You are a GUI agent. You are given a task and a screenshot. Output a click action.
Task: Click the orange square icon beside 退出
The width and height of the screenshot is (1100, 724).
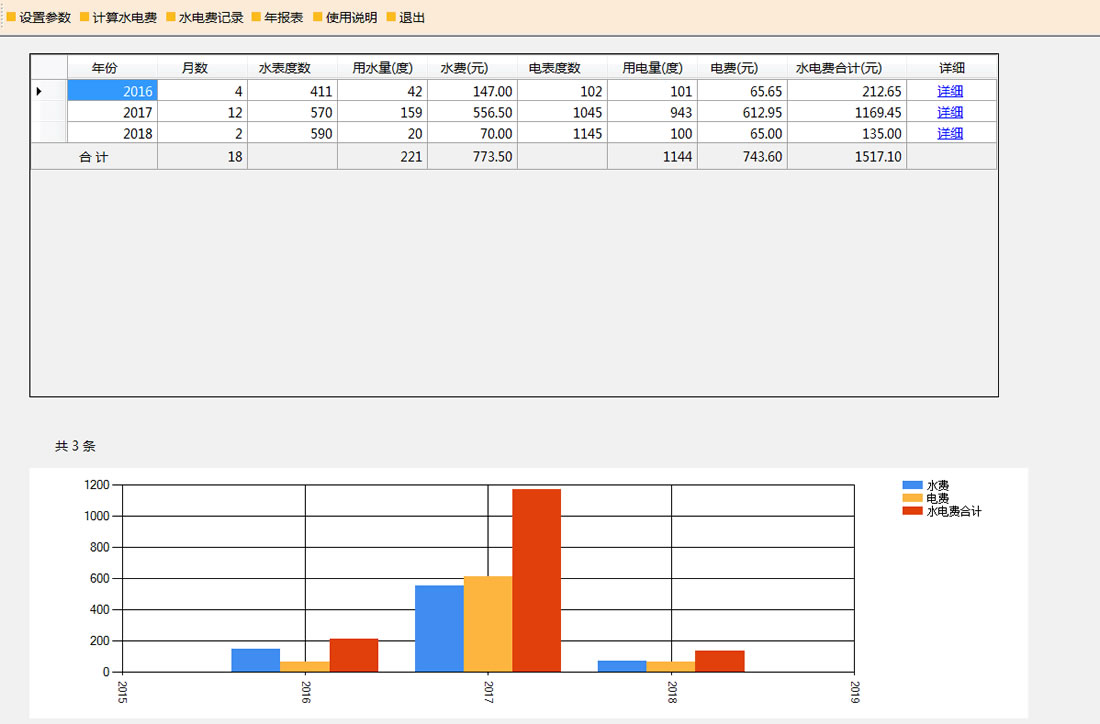(391, 17)
